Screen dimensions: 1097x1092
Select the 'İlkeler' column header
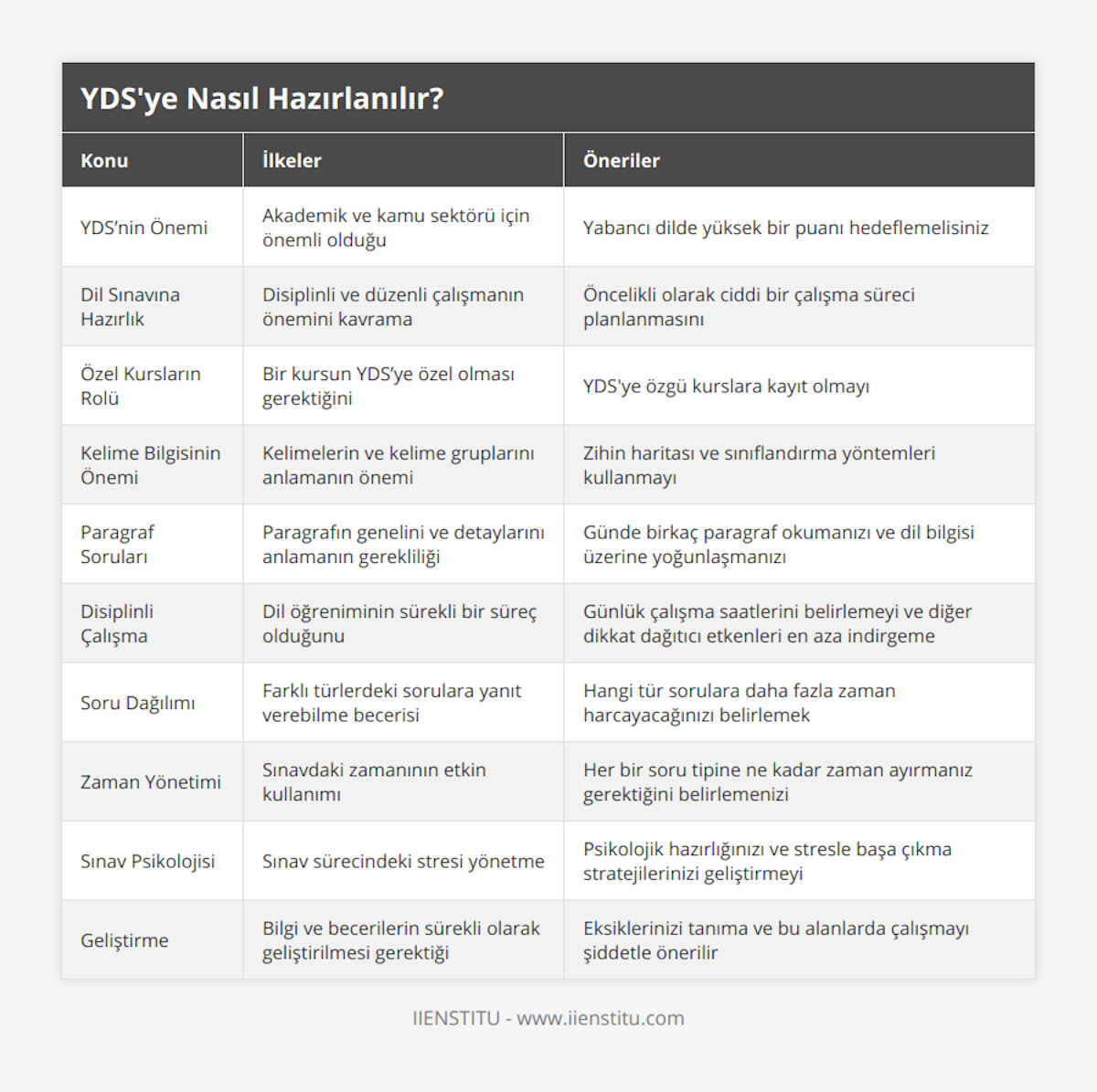pos(292,161)
